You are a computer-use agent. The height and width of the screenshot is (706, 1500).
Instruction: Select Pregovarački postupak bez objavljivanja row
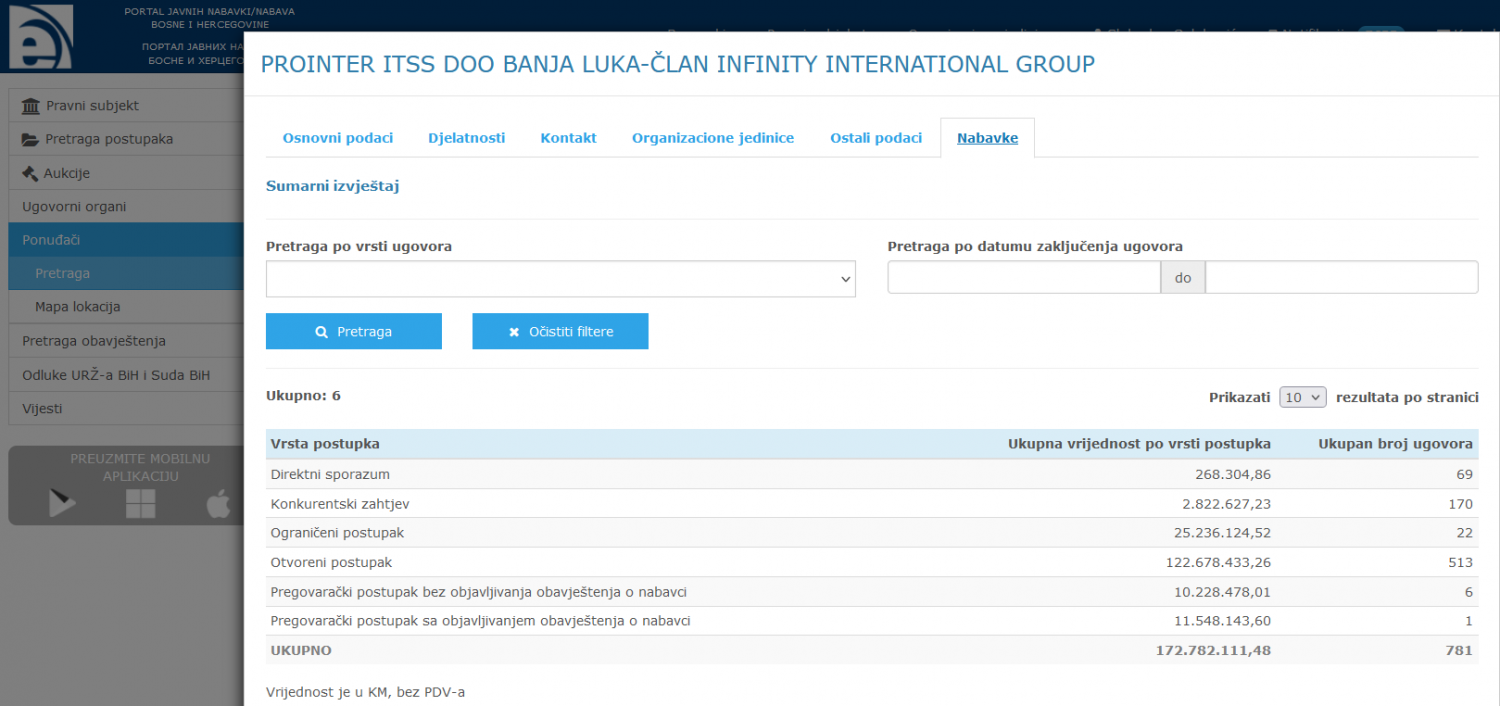pyautogui.click(x=872, y=592)
